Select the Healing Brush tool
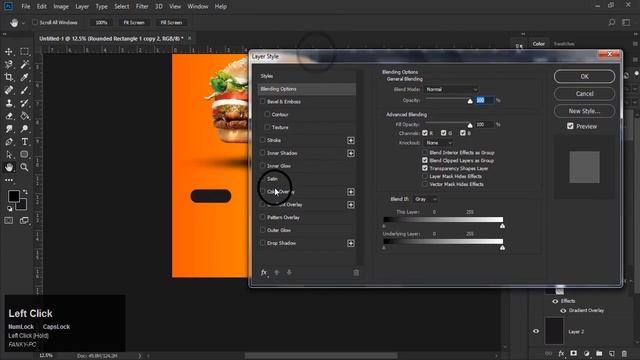 [9, 90]
